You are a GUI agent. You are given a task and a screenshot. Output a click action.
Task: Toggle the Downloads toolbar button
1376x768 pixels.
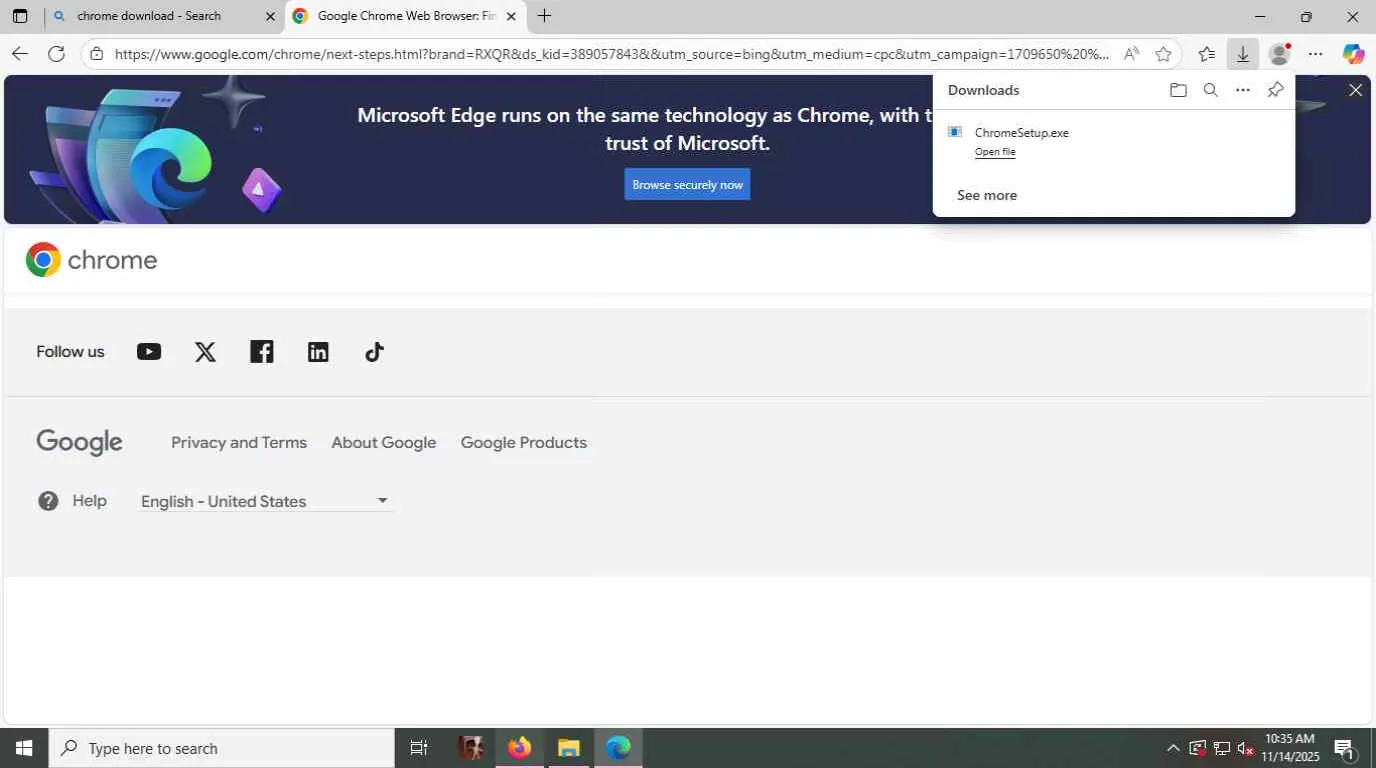(x=1243, y=54)
